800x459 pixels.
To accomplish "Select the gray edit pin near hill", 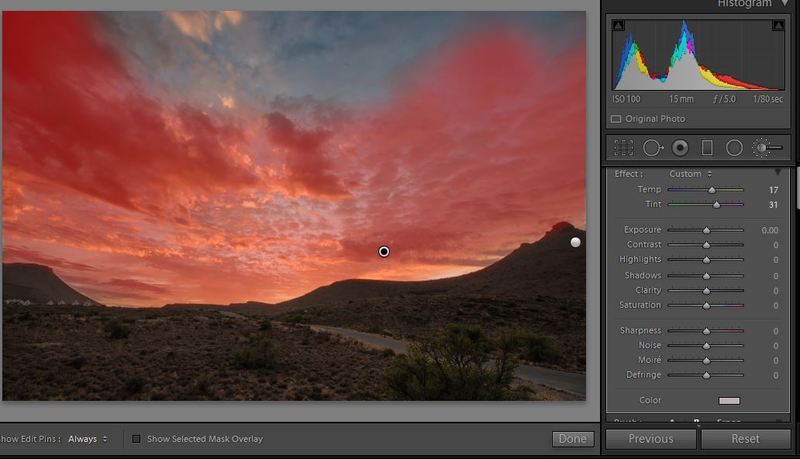I will [x=576, y=242].
